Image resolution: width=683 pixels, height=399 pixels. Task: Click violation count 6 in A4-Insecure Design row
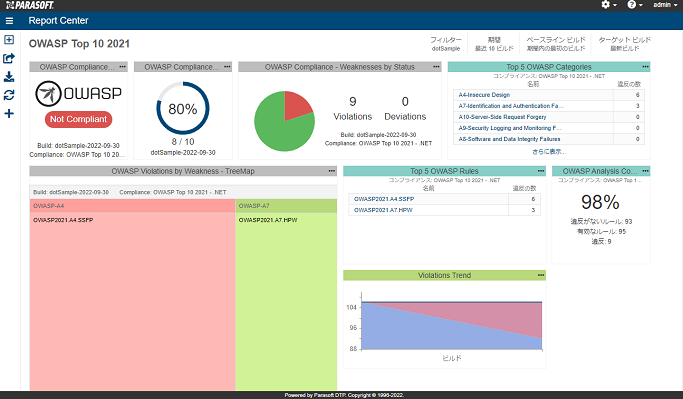click(x=637, y=95)
